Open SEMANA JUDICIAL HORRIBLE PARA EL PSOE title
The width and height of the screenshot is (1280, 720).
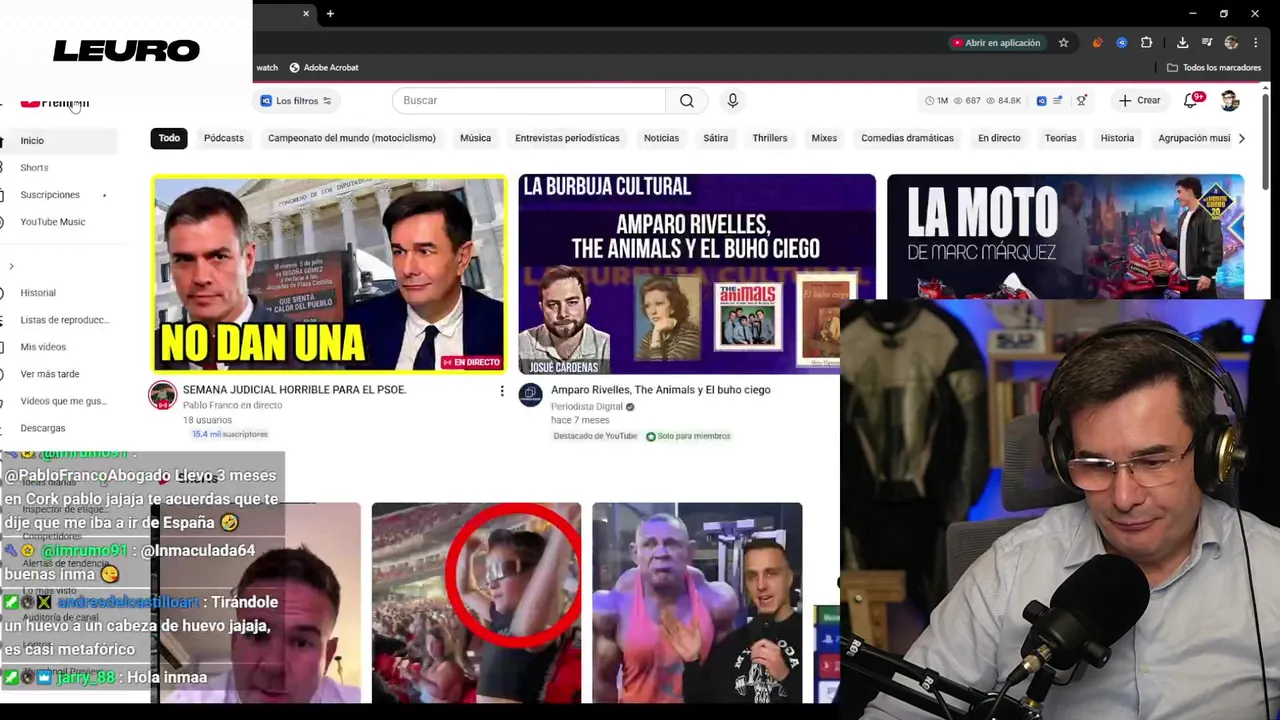(x=294, y=390)
